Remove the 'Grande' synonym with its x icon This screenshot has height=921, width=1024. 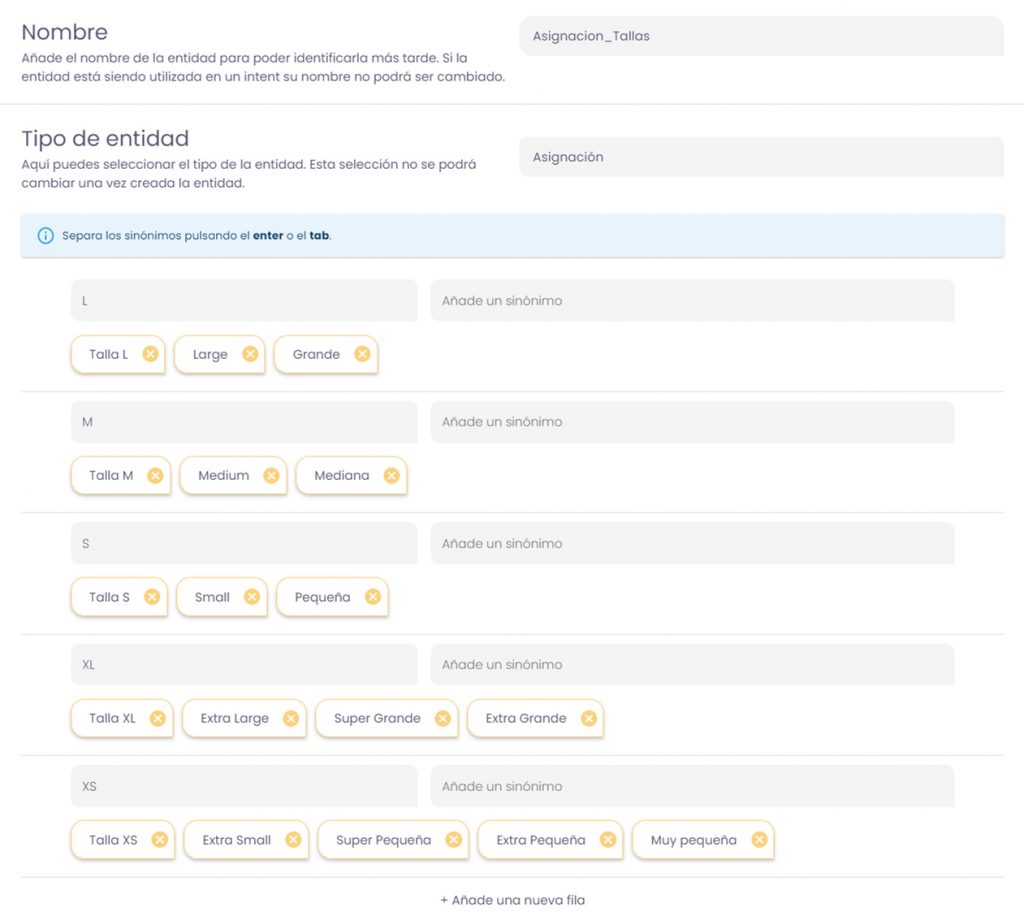[362, 354]
